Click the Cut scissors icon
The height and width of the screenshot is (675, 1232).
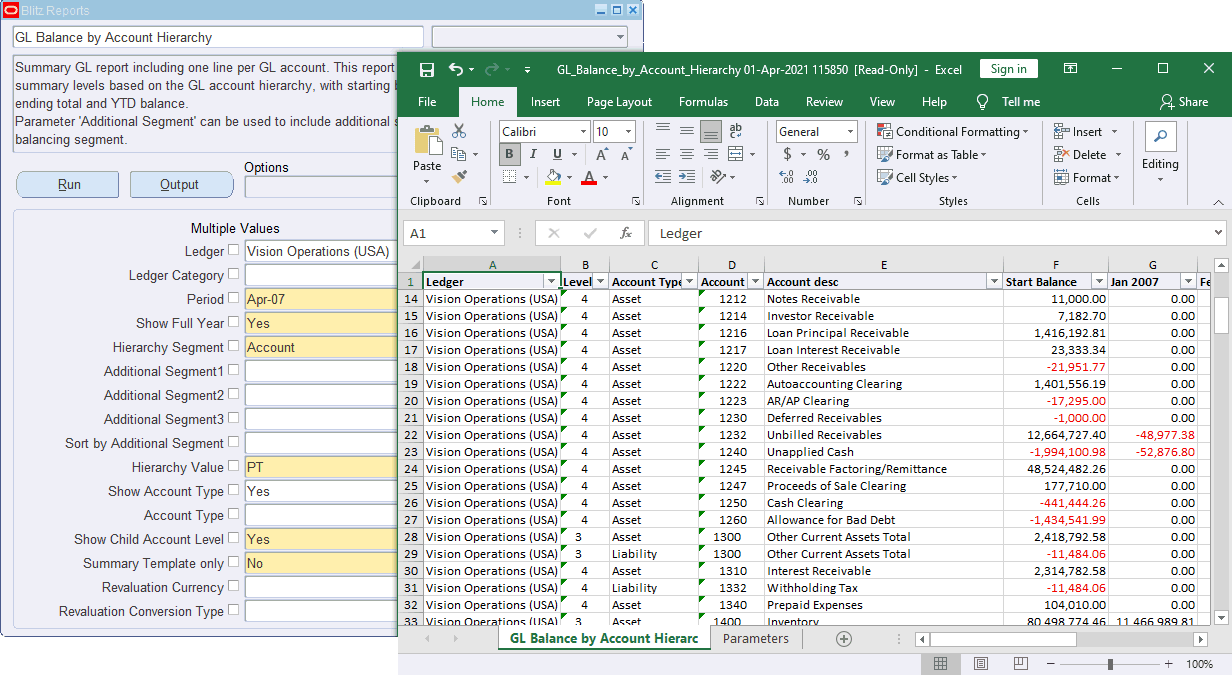pyautogui.click(x=459, y=131)
